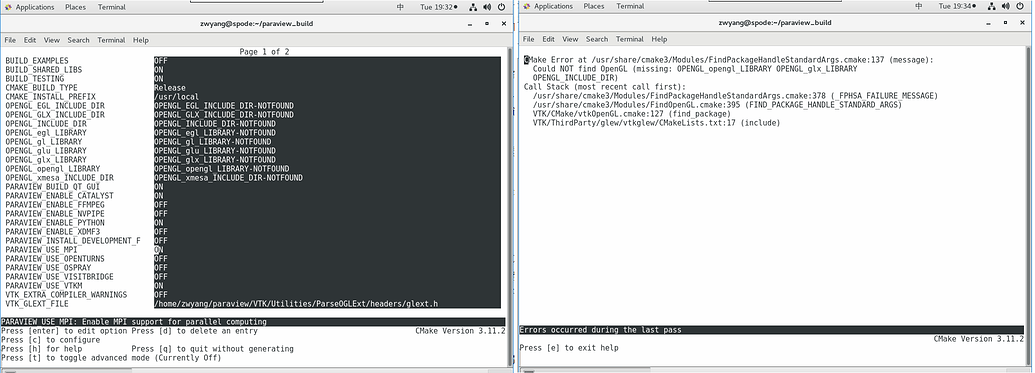
Task: Click the BUILD_TESTING option name
Action: (34, 79)
